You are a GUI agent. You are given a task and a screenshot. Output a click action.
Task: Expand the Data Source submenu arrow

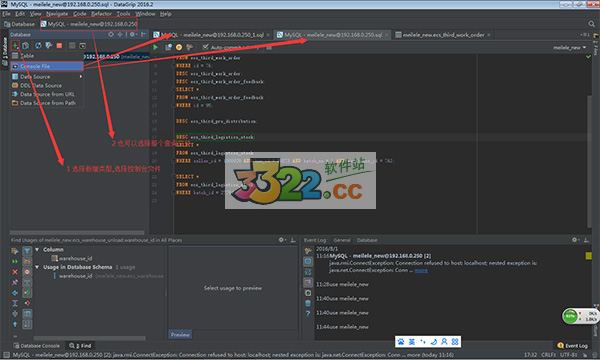[x=81, y=77]
